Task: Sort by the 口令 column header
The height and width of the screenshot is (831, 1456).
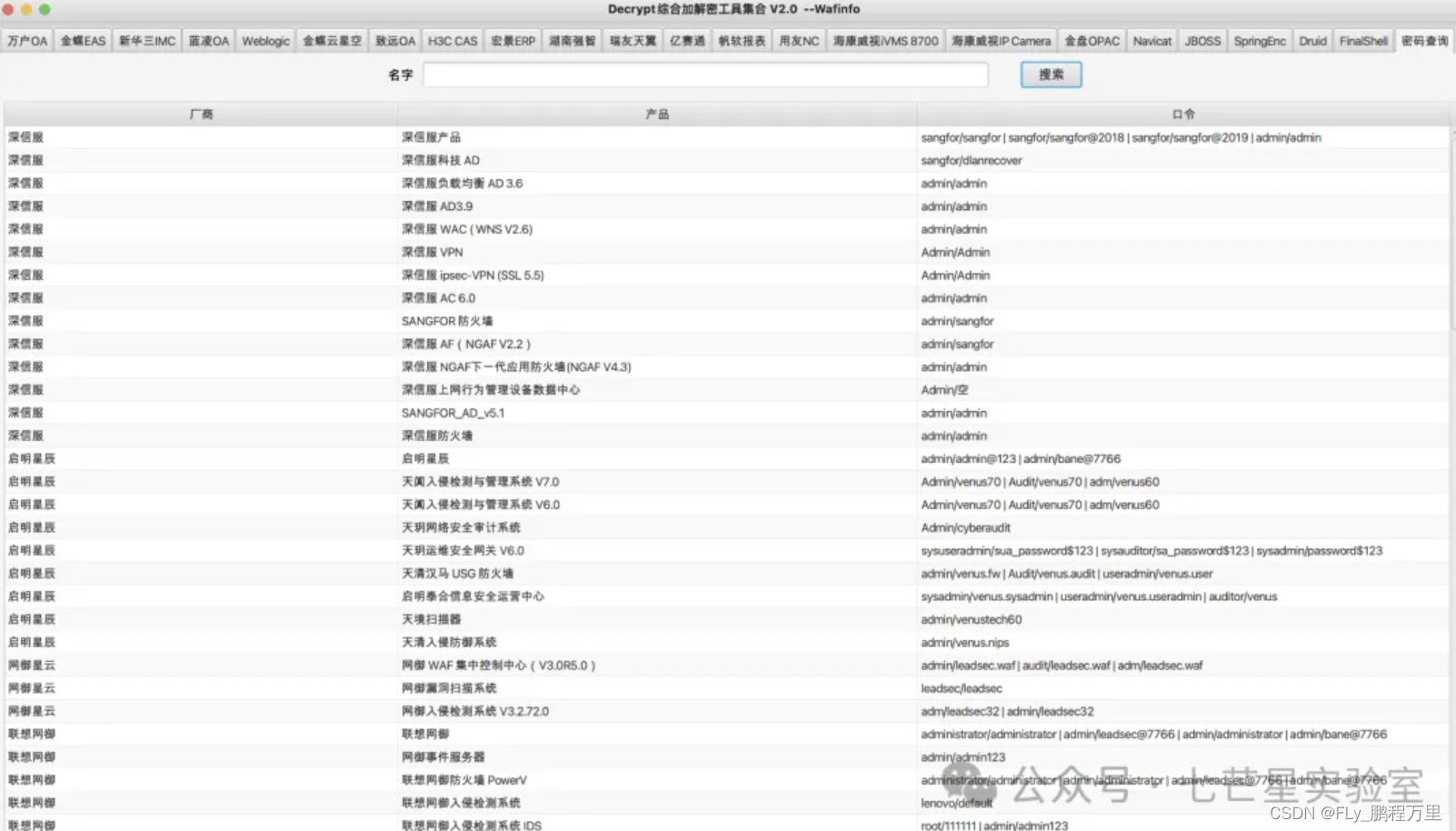Action: tap(1183, 115)
